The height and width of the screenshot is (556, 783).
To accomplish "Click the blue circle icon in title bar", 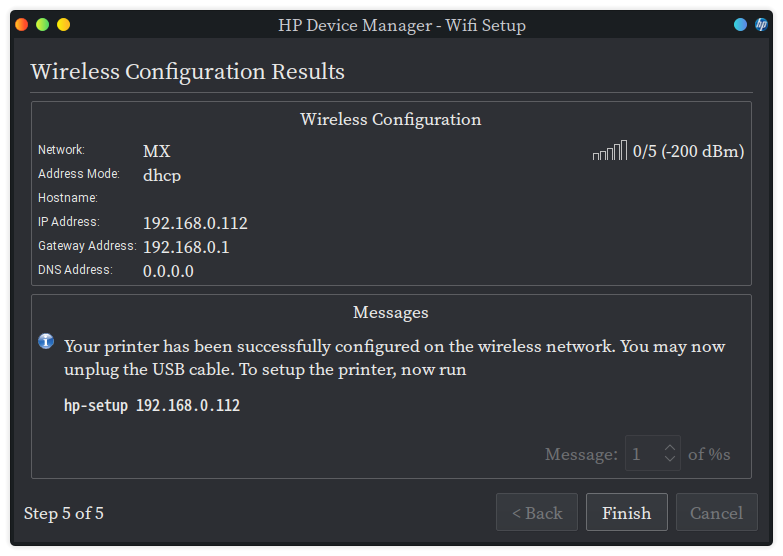I will [x=740, y=25].
